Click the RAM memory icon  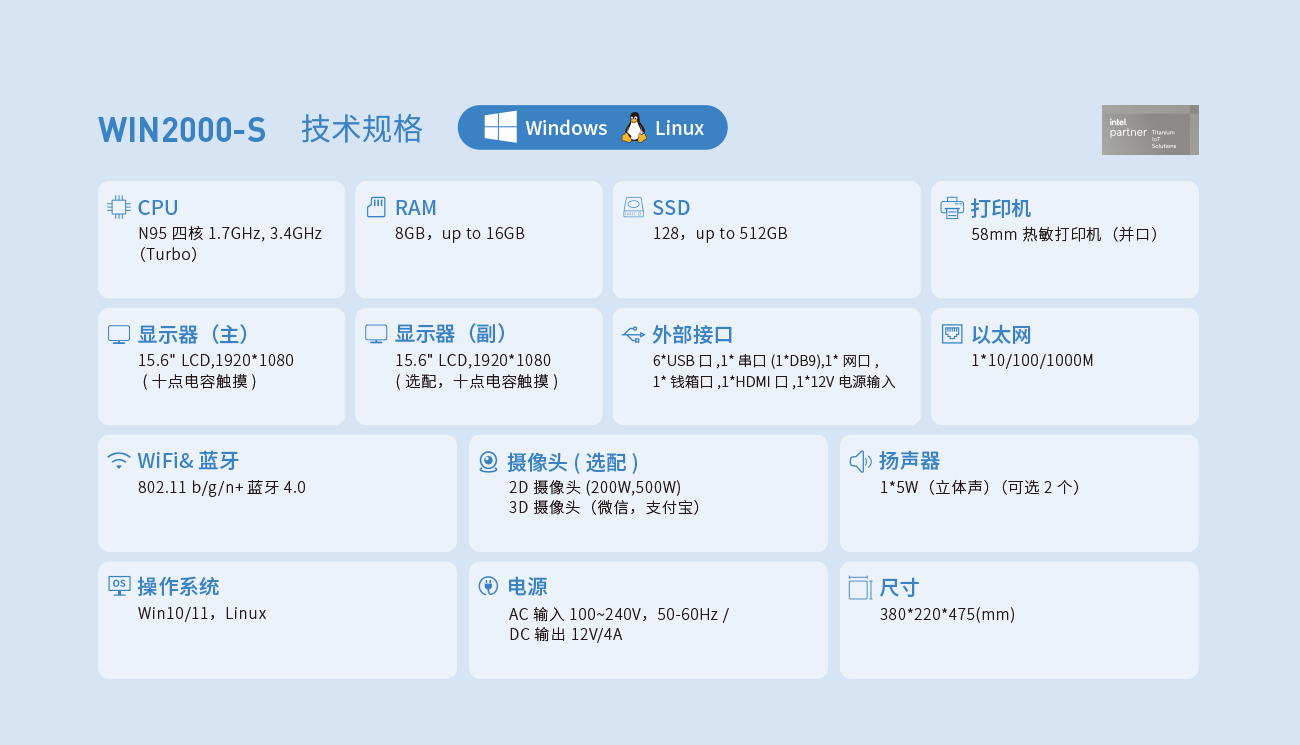point(376,206)
